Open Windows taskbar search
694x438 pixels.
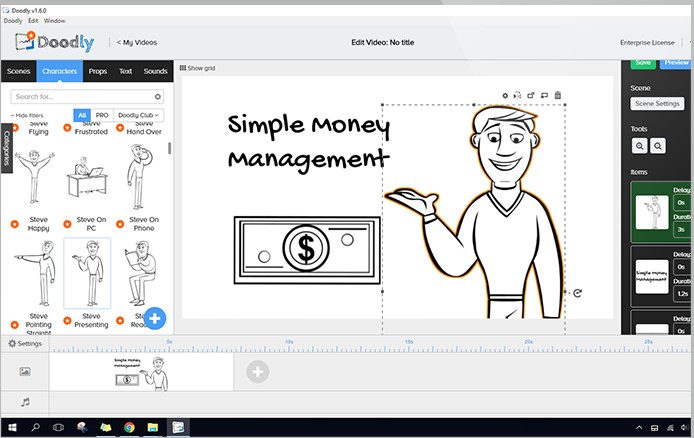35,427
